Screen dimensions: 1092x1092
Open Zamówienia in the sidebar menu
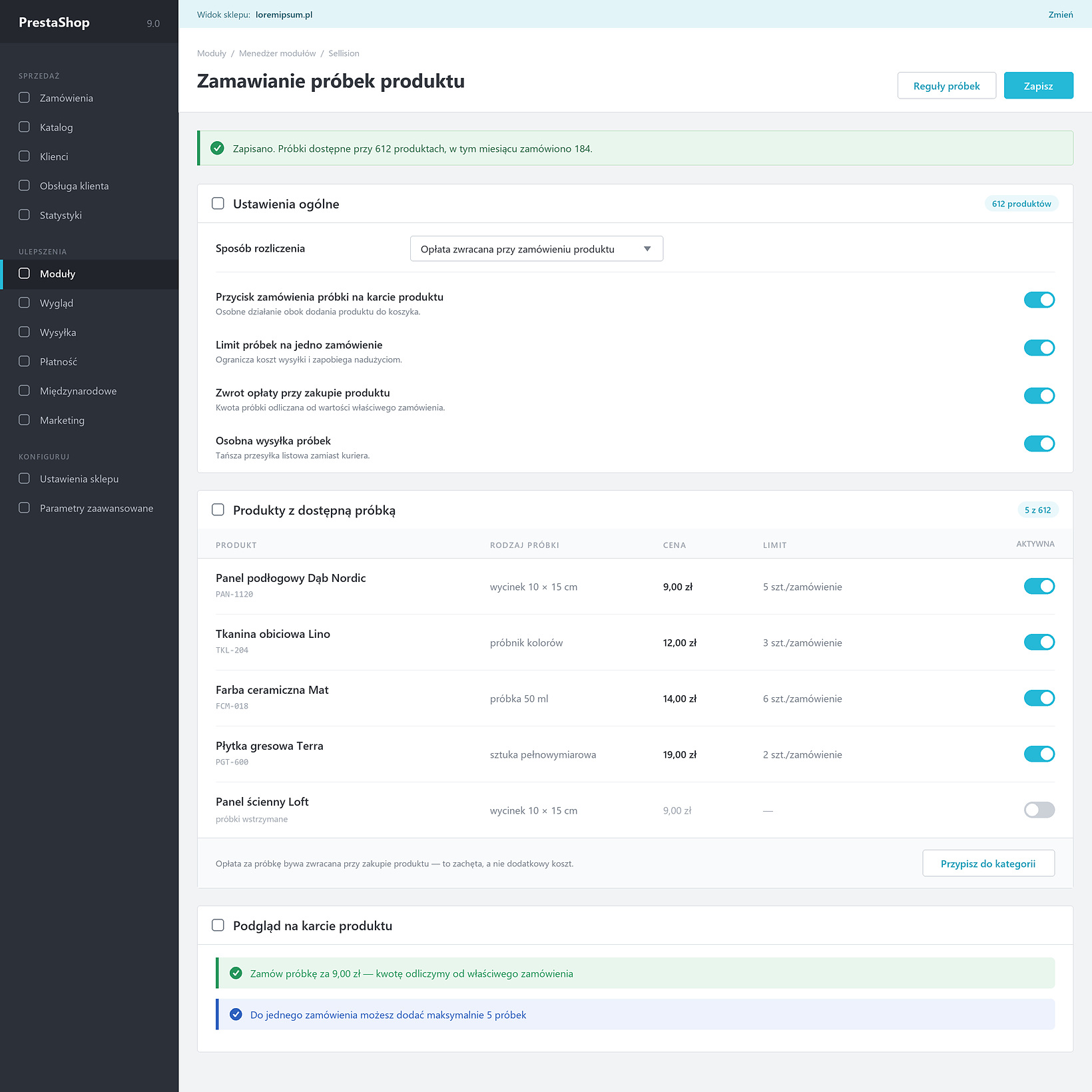89,98
